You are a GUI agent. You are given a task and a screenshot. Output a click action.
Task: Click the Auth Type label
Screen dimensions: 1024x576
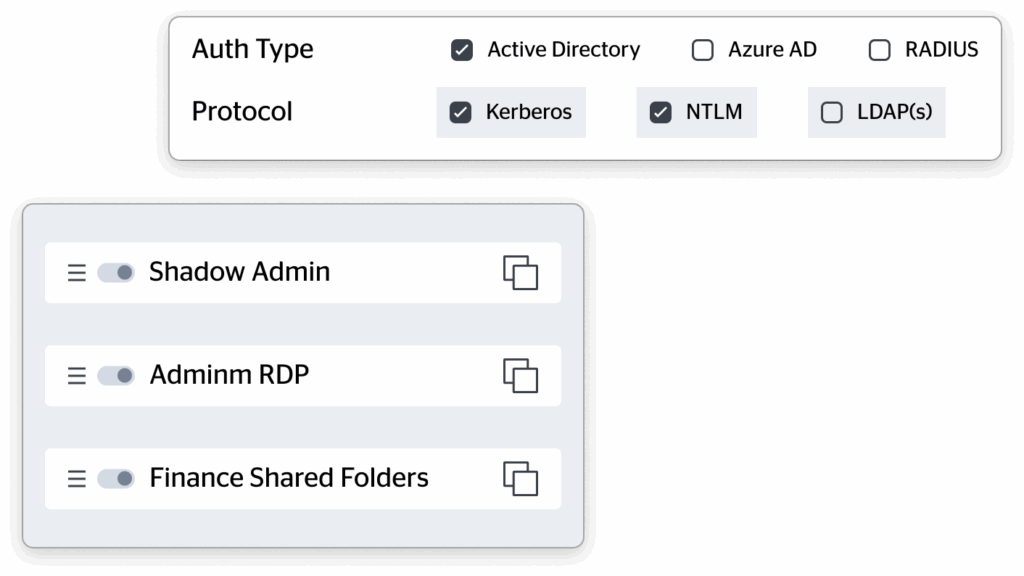click(252, 49)
